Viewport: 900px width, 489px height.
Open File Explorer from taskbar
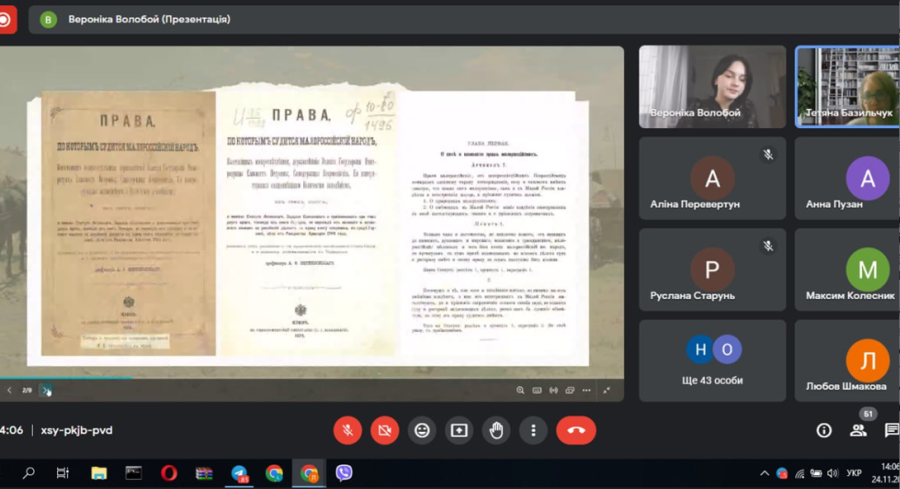[x=99, y=473]
